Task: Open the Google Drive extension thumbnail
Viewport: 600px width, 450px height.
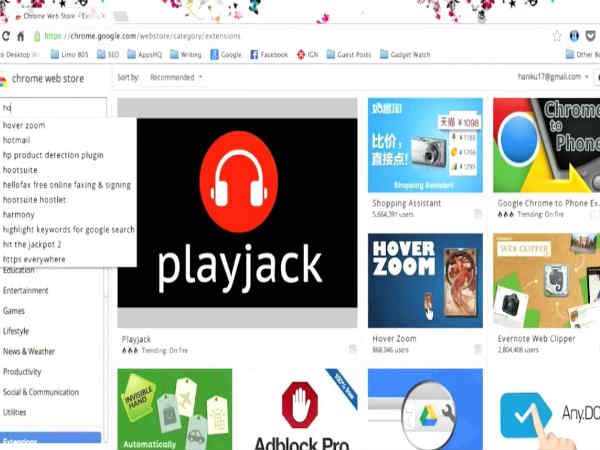Action: pos(425,409)
